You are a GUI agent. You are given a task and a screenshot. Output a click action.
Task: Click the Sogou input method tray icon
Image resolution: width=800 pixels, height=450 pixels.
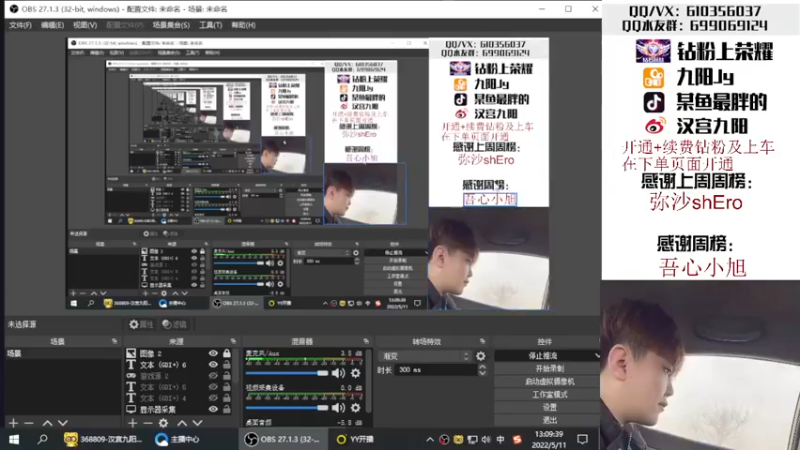[x=517, y=439]
